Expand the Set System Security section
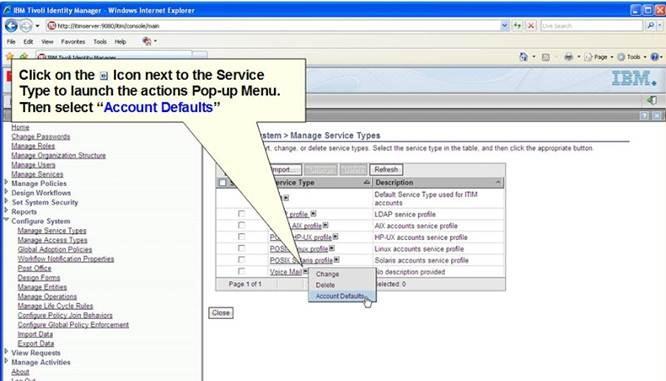 point(6,202)
